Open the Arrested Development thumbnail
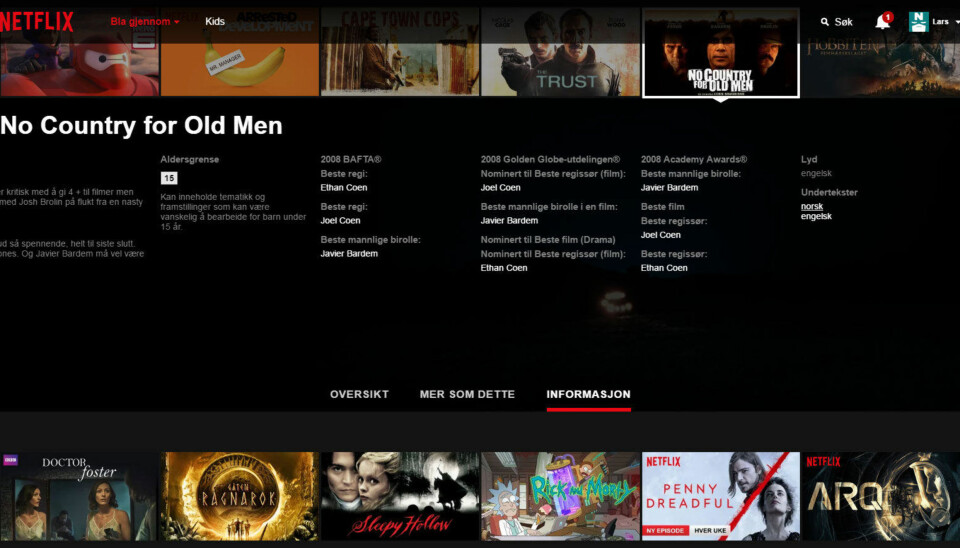The image size is (960, 548). point(239,52)
